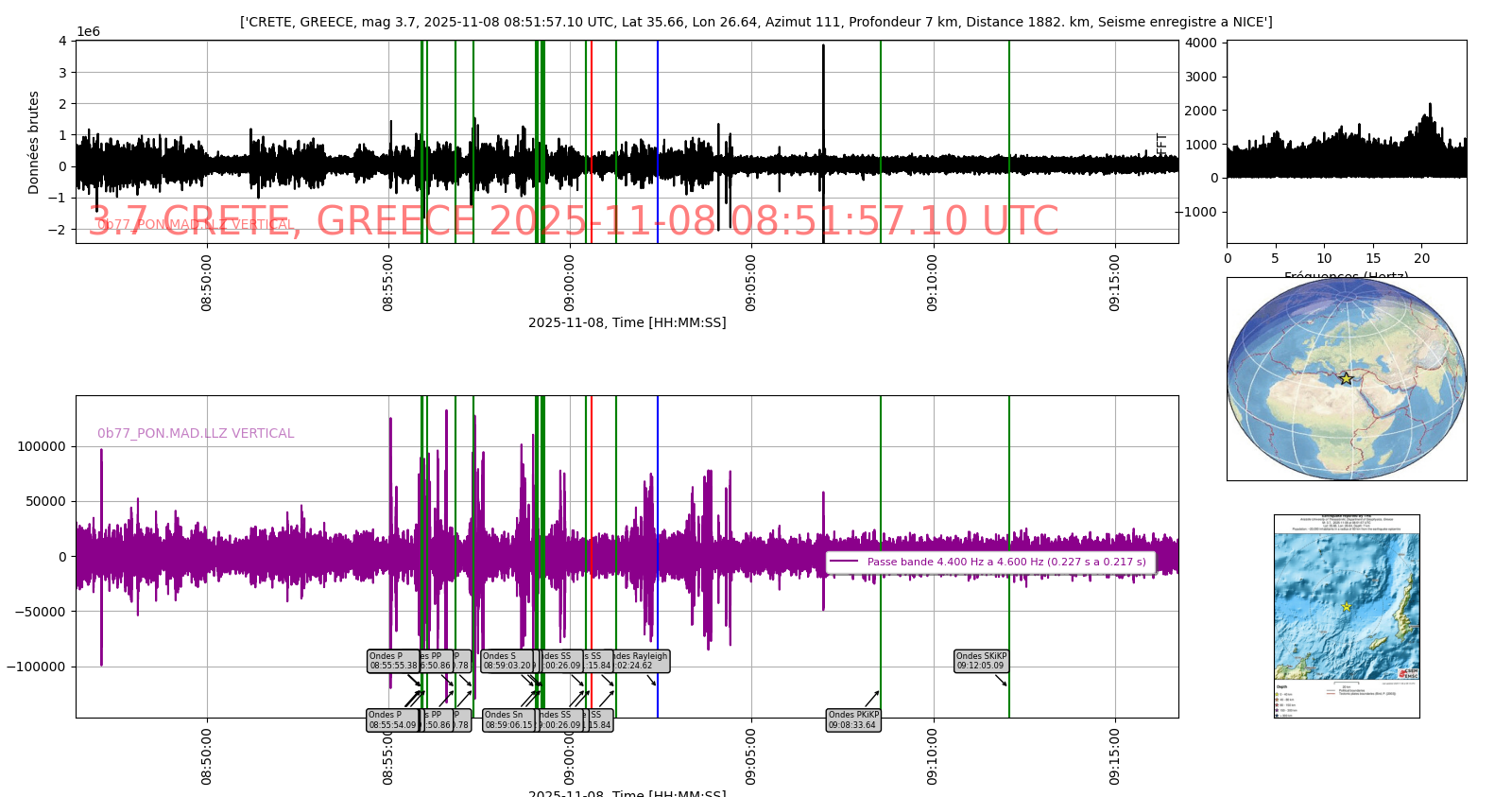Select the purple line sample in the legend

click(x=843, y=562)
